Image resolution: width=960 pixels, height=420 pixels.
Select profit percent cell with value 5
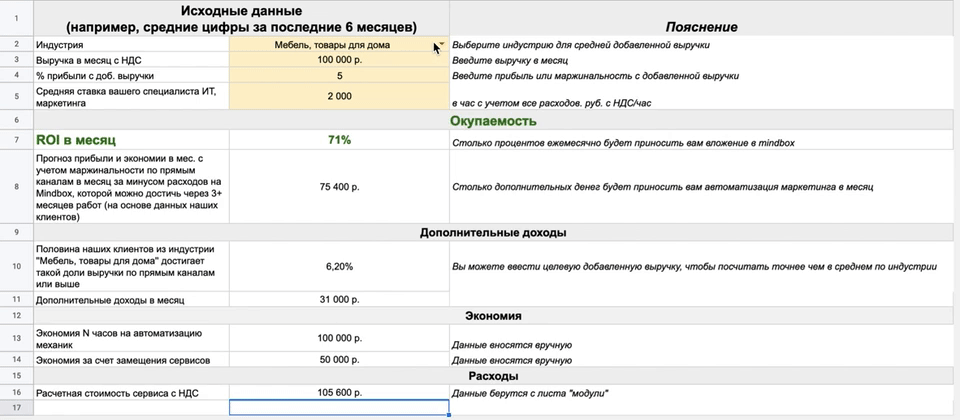point(339,76)
